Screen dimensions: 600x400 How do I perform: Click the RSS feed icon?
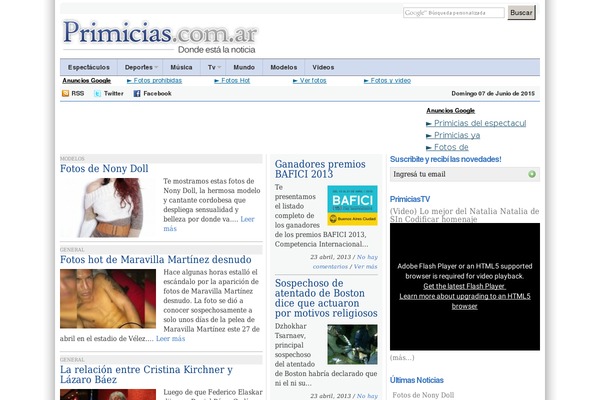65,93
